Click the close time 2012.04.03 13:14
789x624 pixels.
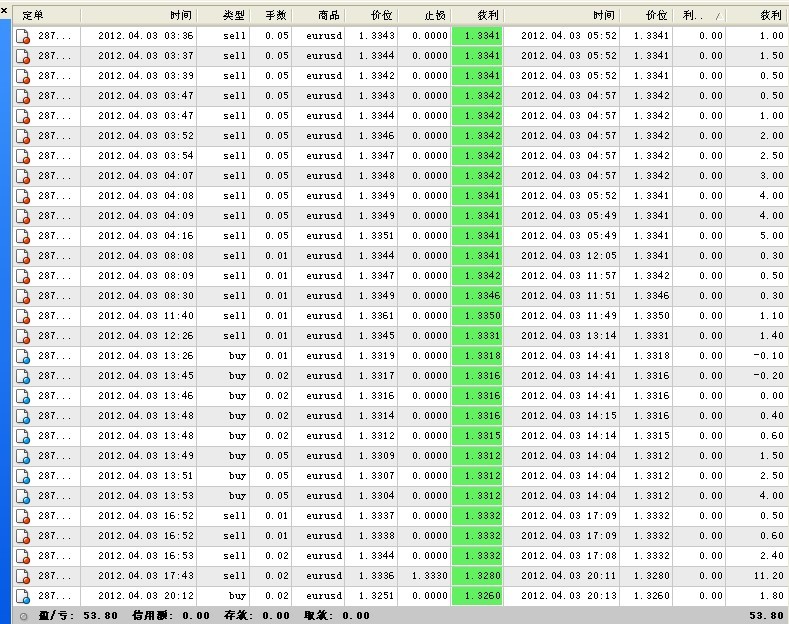pos(569,336)
